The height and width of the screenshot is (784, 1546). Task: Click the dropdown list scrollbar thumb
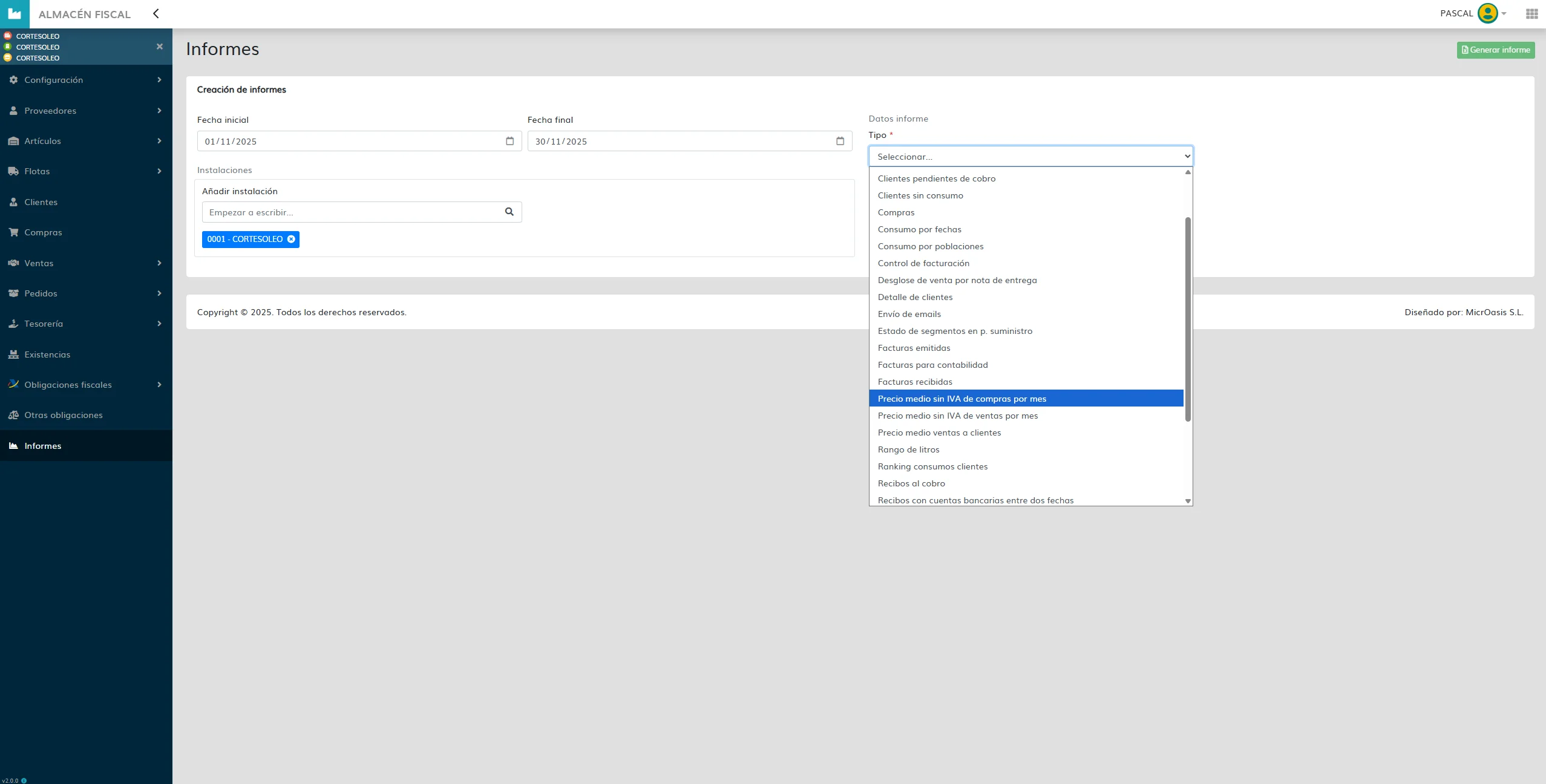click(x=1188, y=319)
